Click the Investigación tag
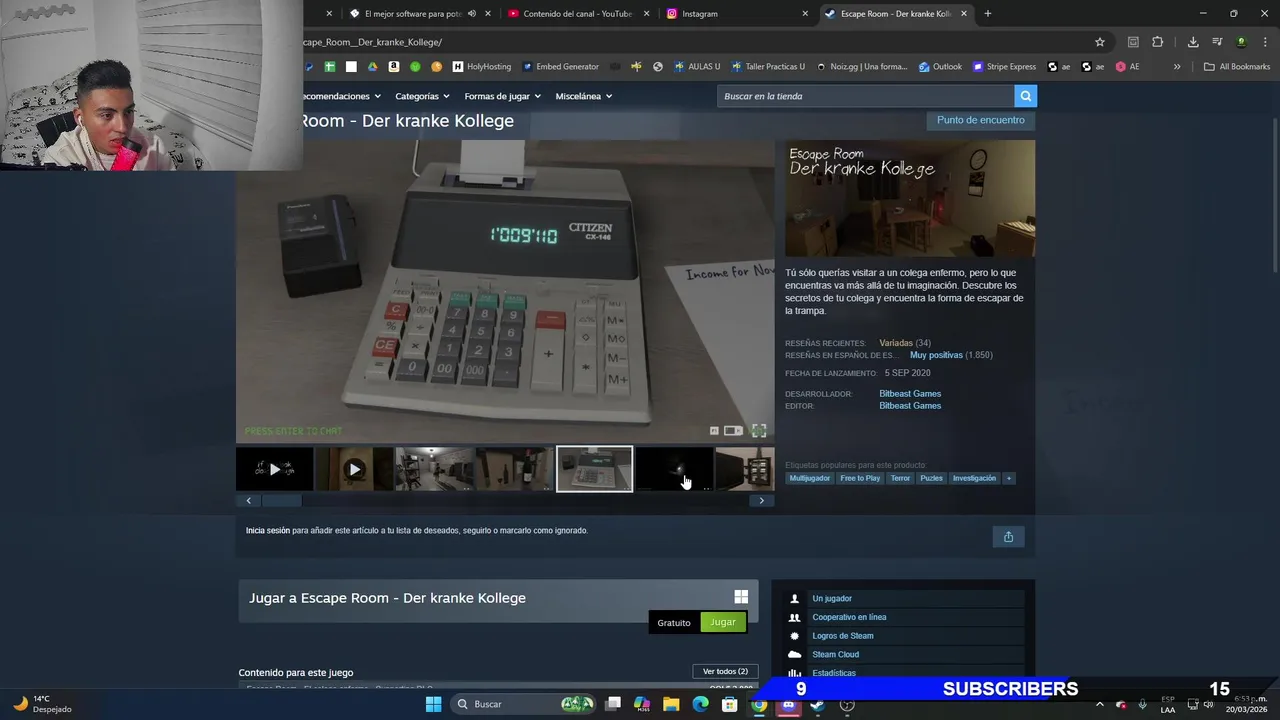Screen dimensions: 1280x720 tap(974, 478)
